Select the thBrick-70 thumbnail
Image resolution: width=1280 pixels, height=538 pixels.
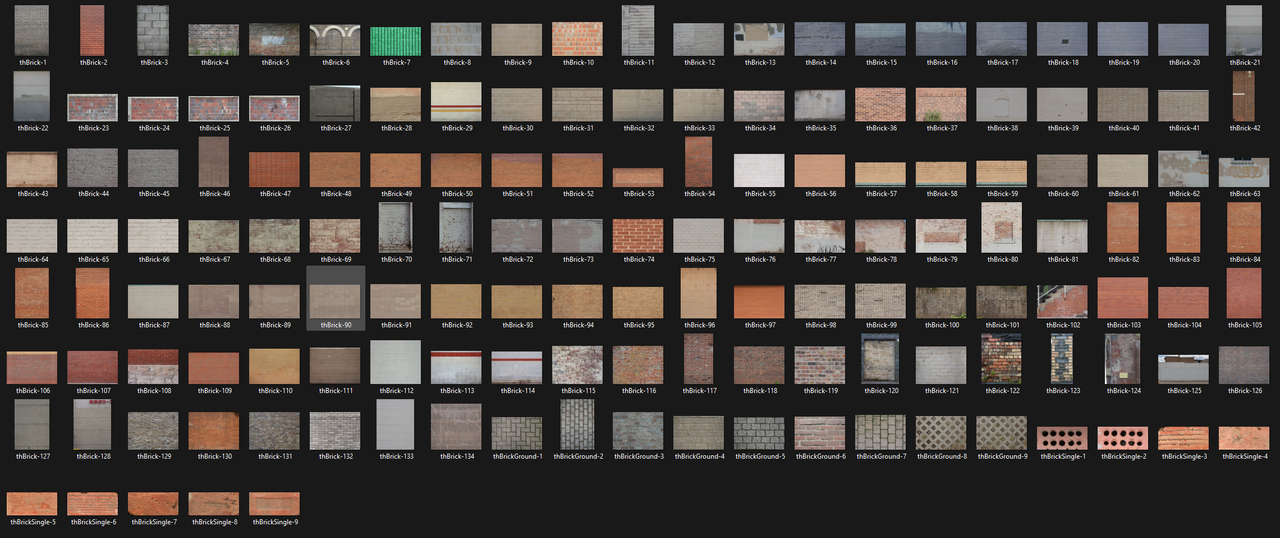pyautogui.click(x=396, y=227)
